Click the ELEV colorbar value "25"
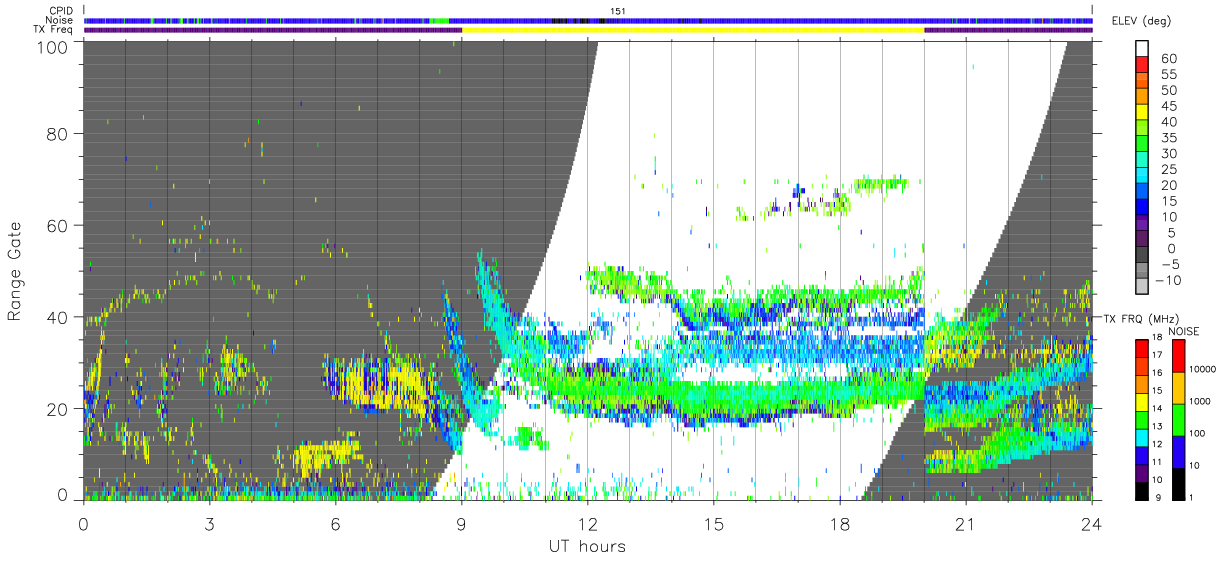The height and width of the screenshot is (567, 1228). [1168, 170]
